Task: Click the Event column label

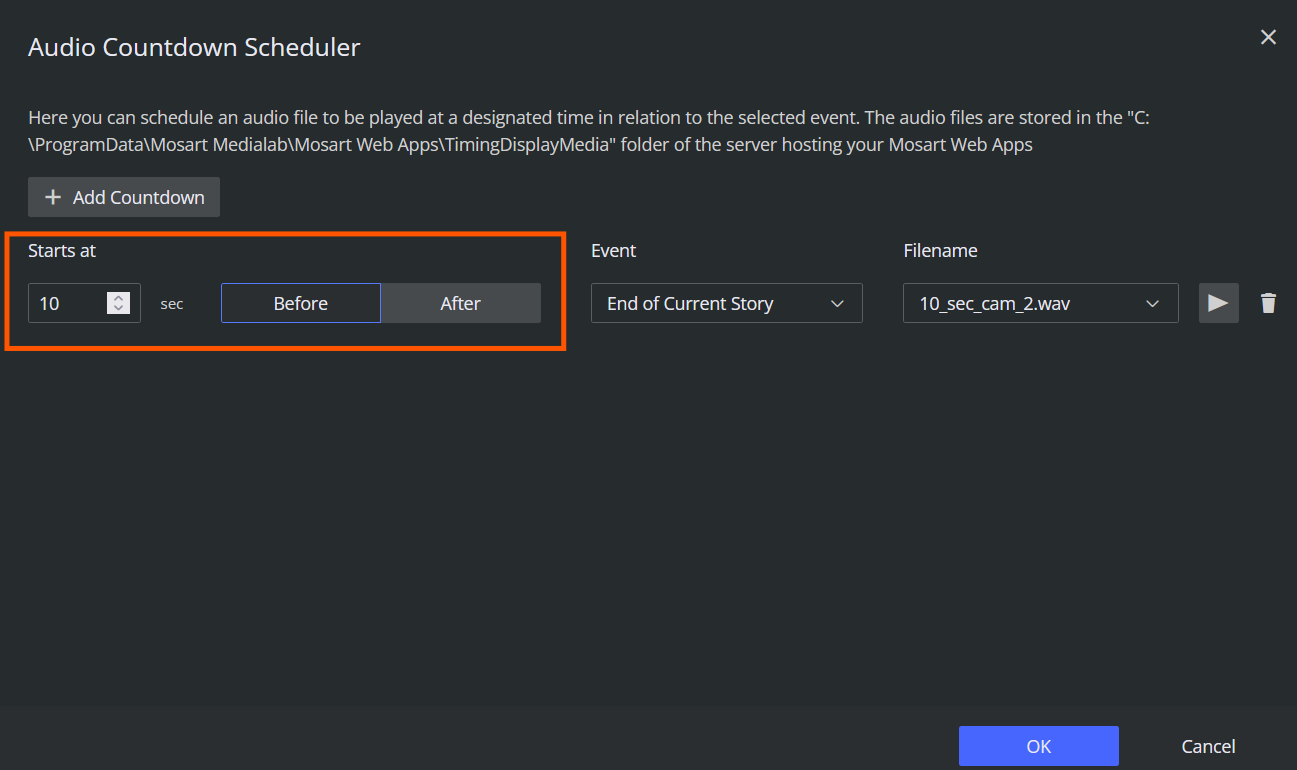Action: [x=613, y=250]
